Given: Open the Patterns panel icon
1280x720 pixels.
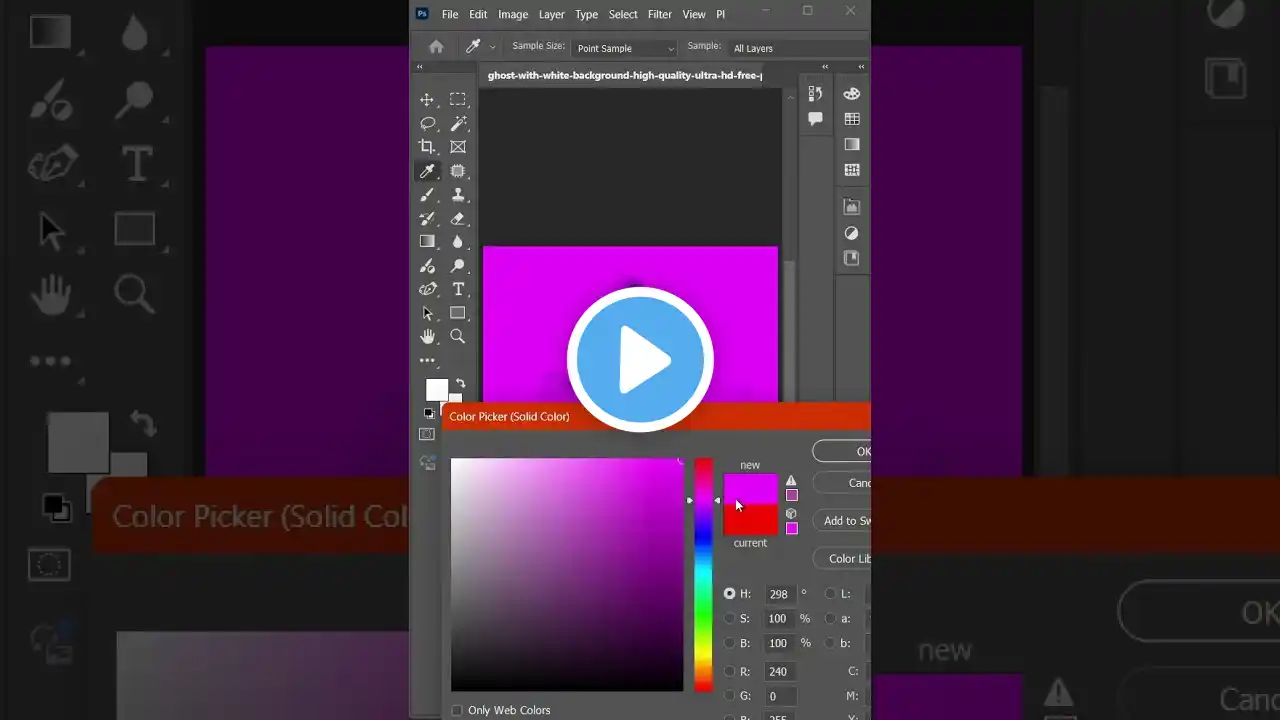Looking at the screenshot, I should pyautogui.click(x=852, y=170).
